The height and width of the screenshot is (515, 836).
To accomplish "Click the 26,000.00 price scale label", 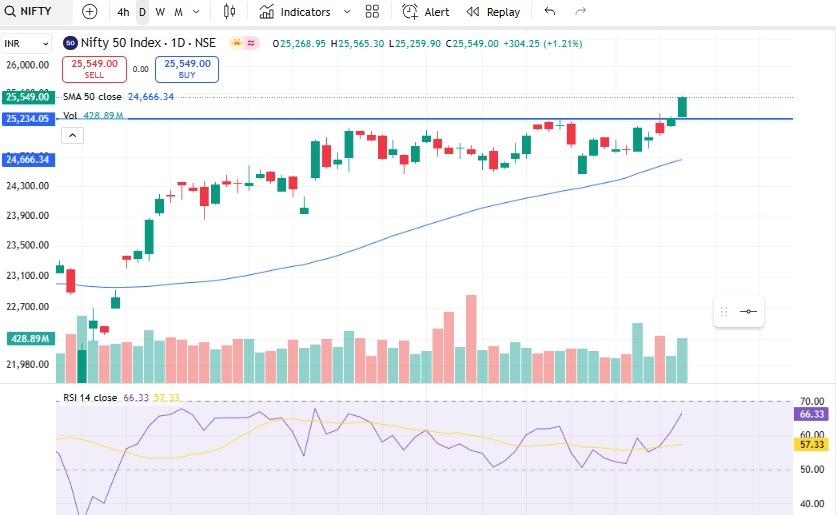I will [28, 65].
